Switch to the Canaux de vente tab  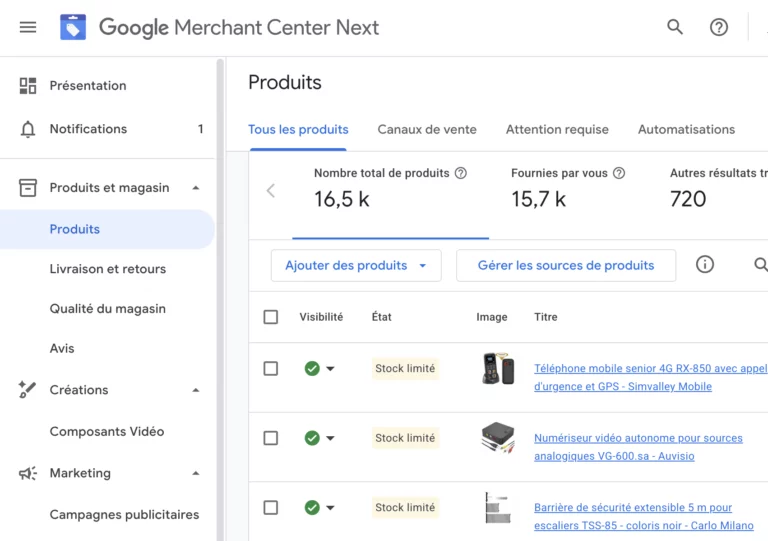[x=427, y=129]
